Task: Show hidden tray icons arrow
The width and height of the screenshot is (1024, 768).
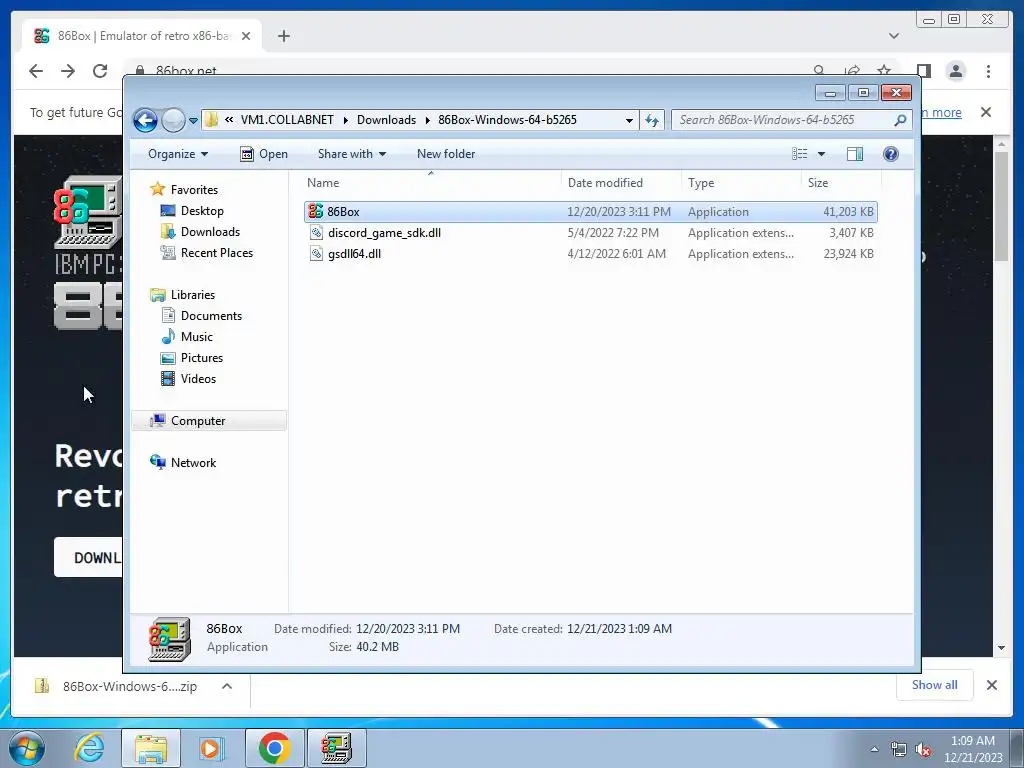Action: coord(874,750)
